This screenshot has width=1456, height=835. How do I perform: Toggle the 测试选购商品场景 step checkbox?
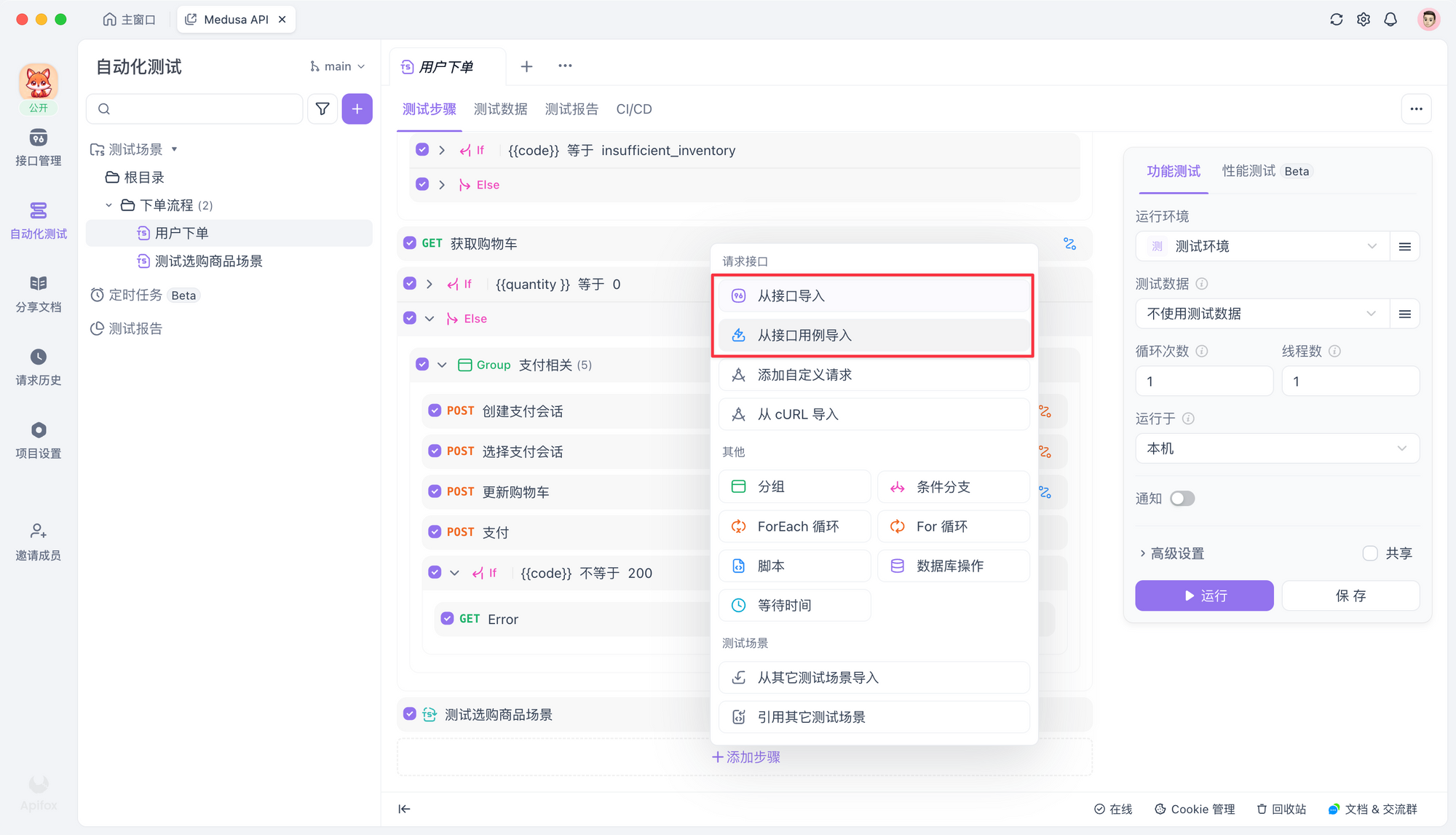(410, 714)
